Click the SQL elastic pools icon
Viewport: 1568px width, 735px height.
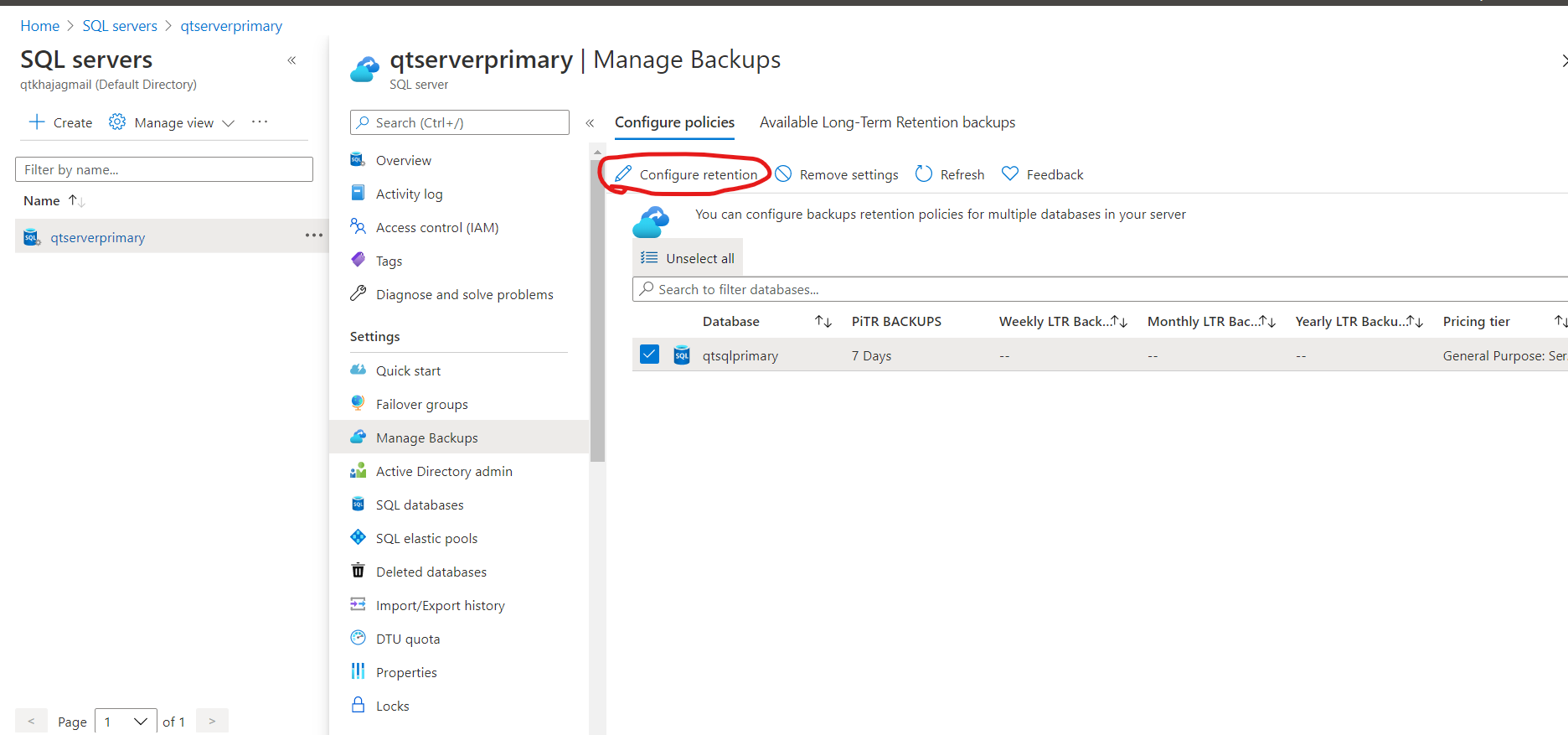point(358,537)
